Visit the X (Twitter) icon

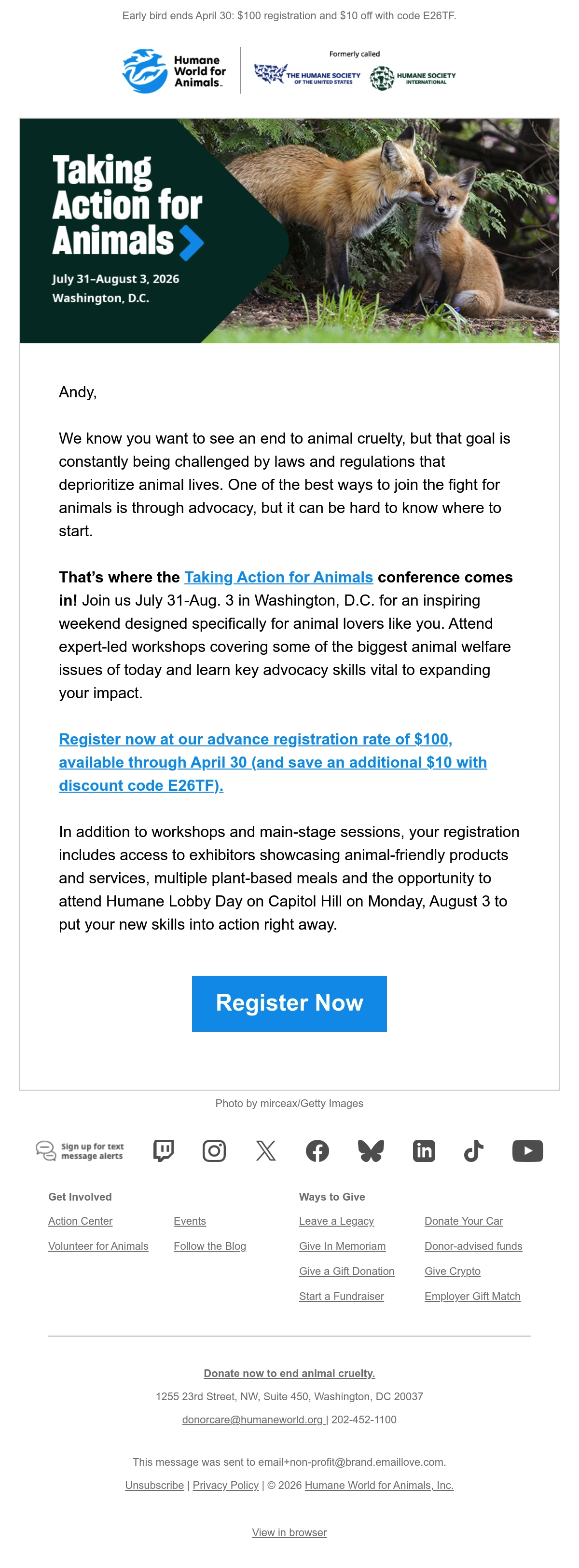click(x=266, y=1150)
